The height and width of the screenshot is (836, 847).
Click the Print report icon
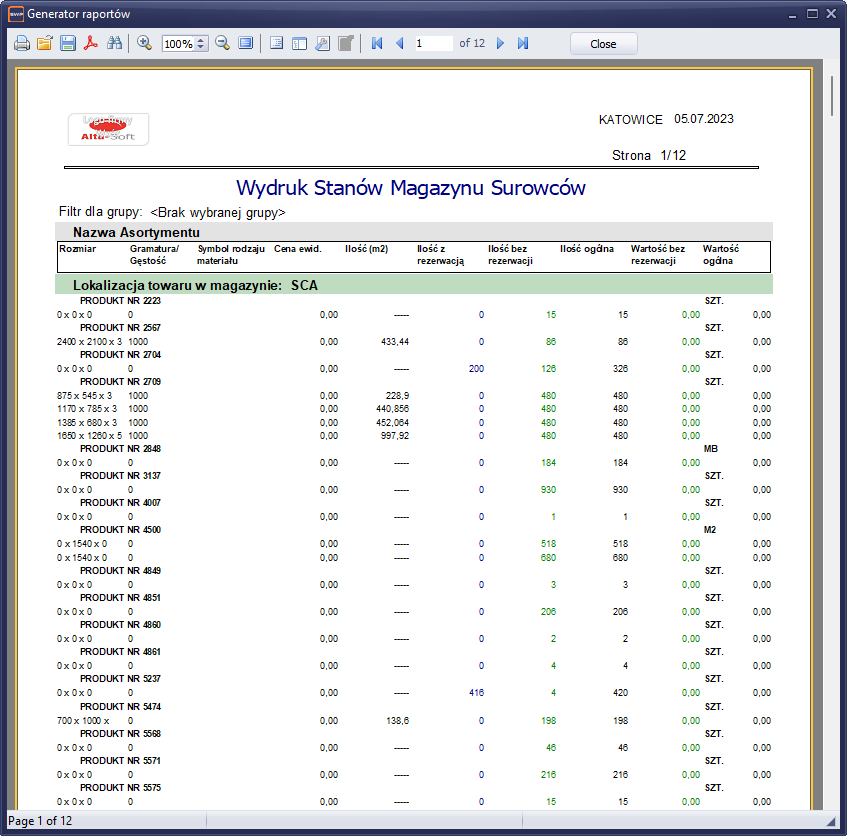(x=22, y=44)
